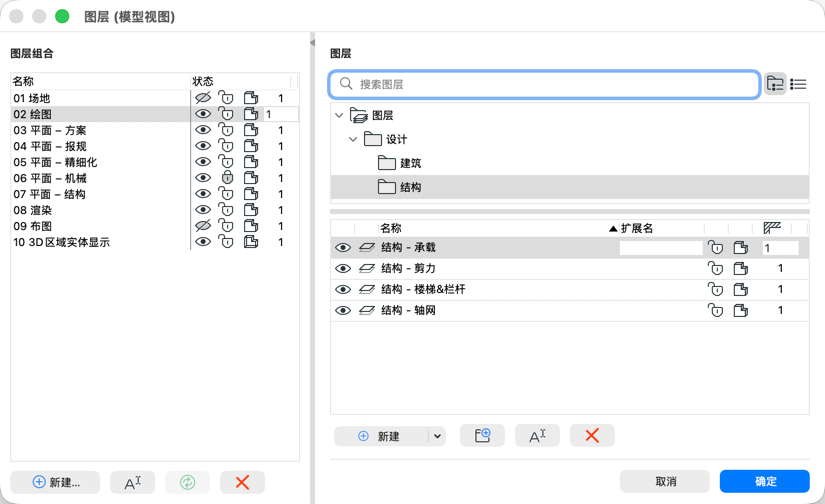
Task: Click lock icon for 08 渲染
Action: [x=226, y=210]
